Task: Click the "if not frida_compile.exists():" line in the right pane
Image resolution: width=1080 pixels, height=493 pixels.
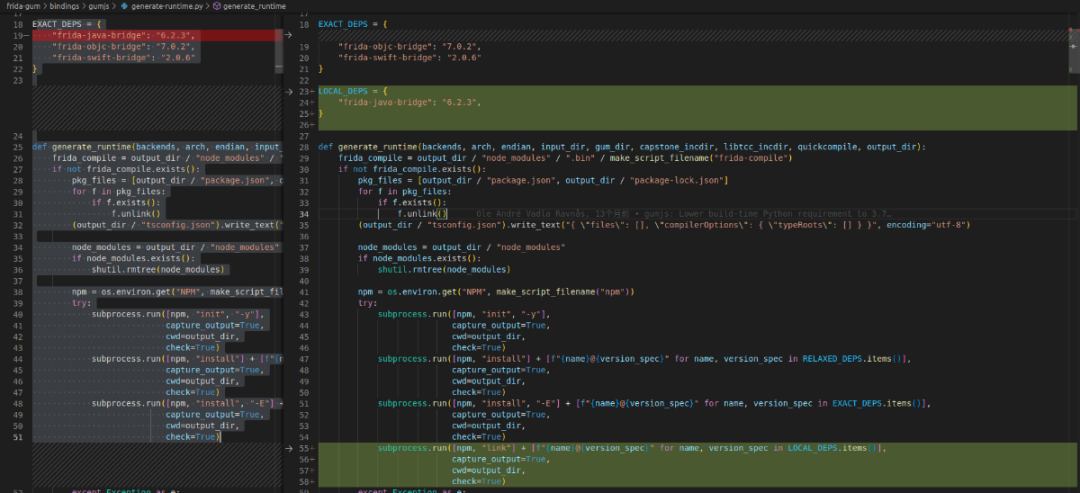Action: tap(412, 169)
